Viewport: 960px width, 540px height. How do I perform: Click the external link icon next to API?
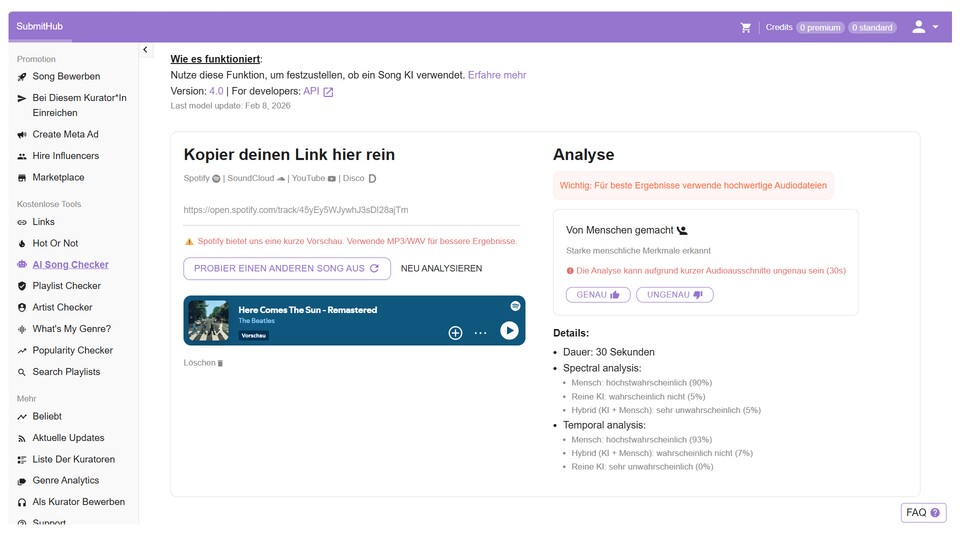pos(328,92)
